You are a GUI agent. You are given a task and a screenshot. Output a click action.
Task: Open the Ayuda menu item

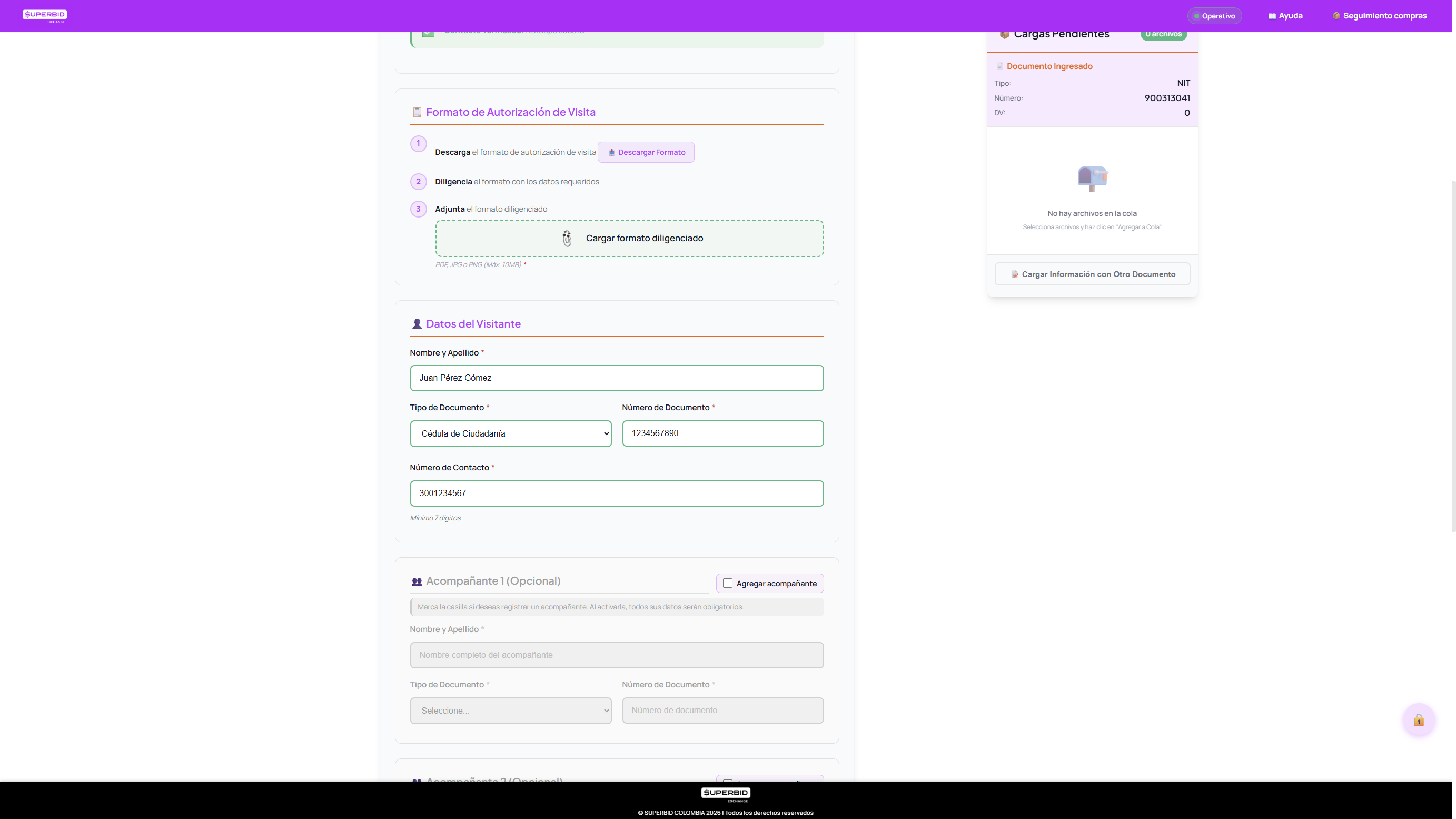1285,16
